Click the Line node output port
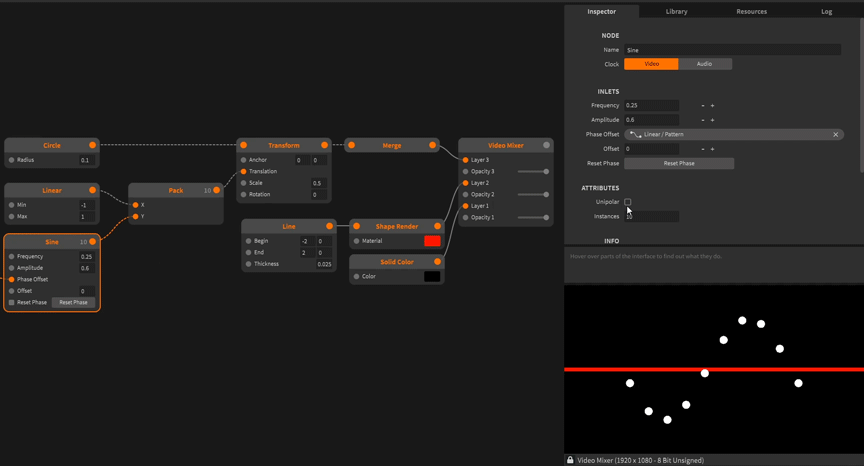This screenshot has width=864, height=466. tap(330, 226)
